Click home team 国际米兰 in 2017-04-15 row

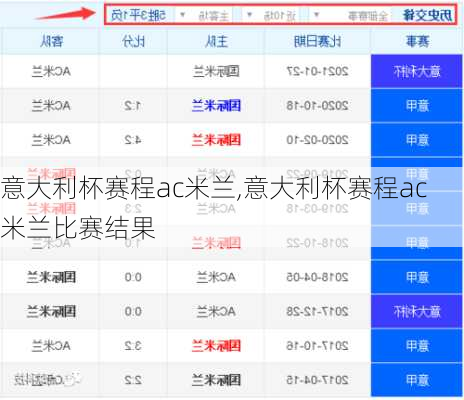click(x=216, y=380)
